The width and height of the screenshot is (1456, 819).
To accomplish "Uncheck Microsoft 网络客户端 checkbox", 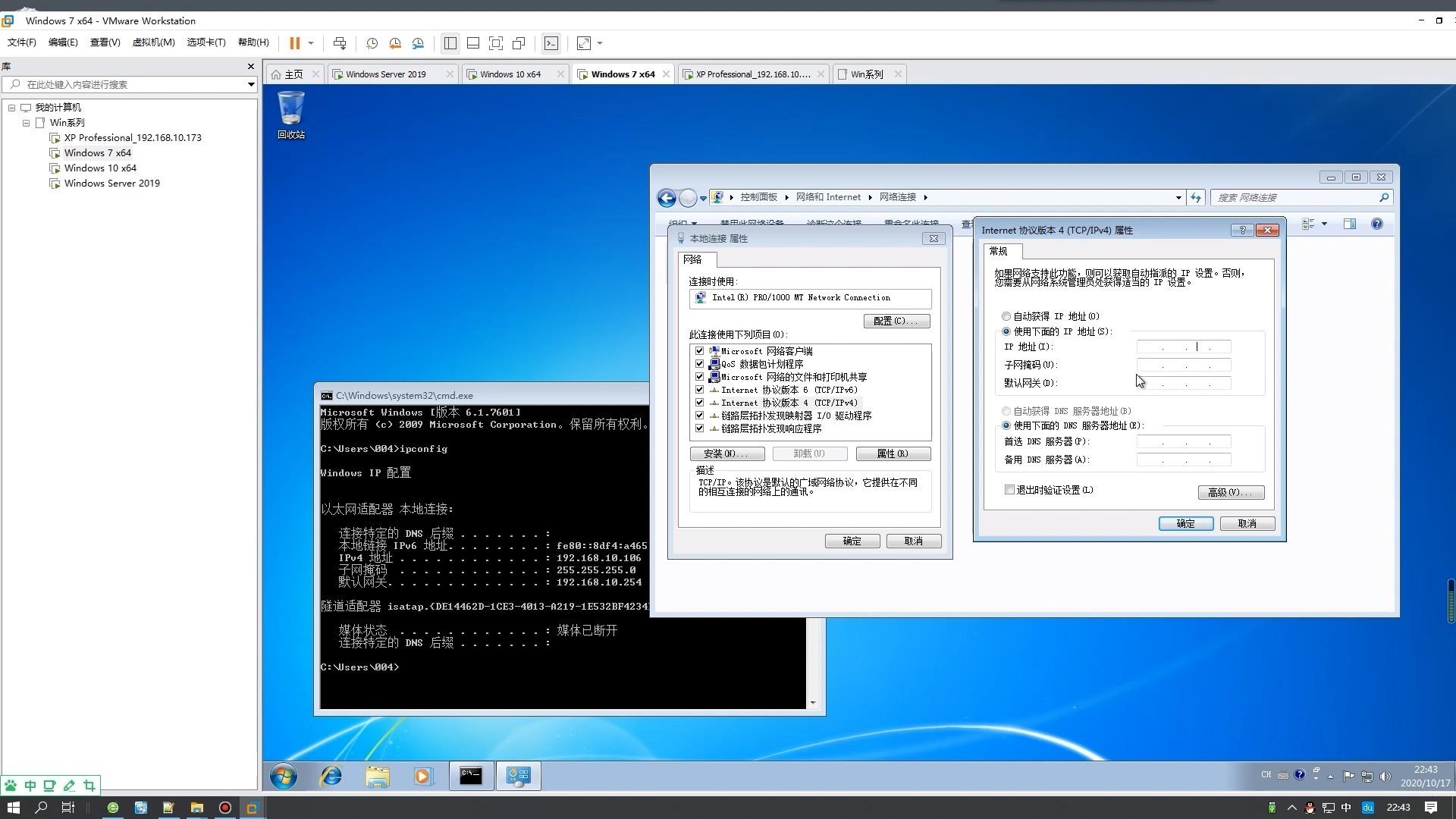I will (699, 351).
